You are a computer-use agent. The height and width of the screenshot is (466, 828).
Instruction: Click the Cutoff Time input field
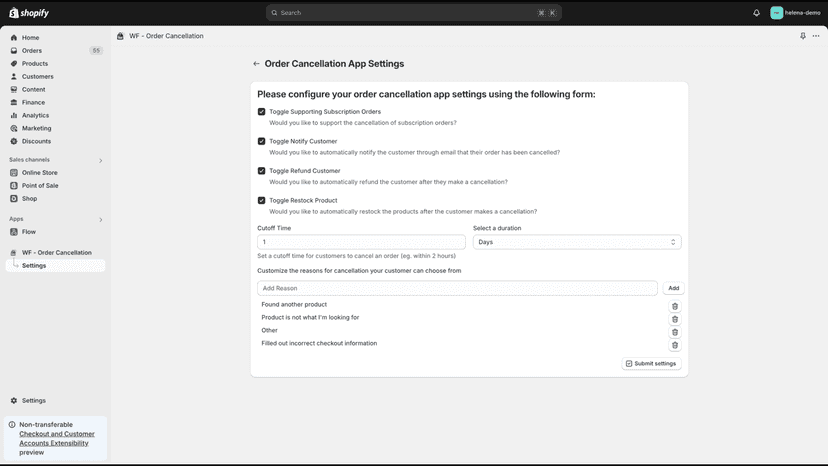361,242
